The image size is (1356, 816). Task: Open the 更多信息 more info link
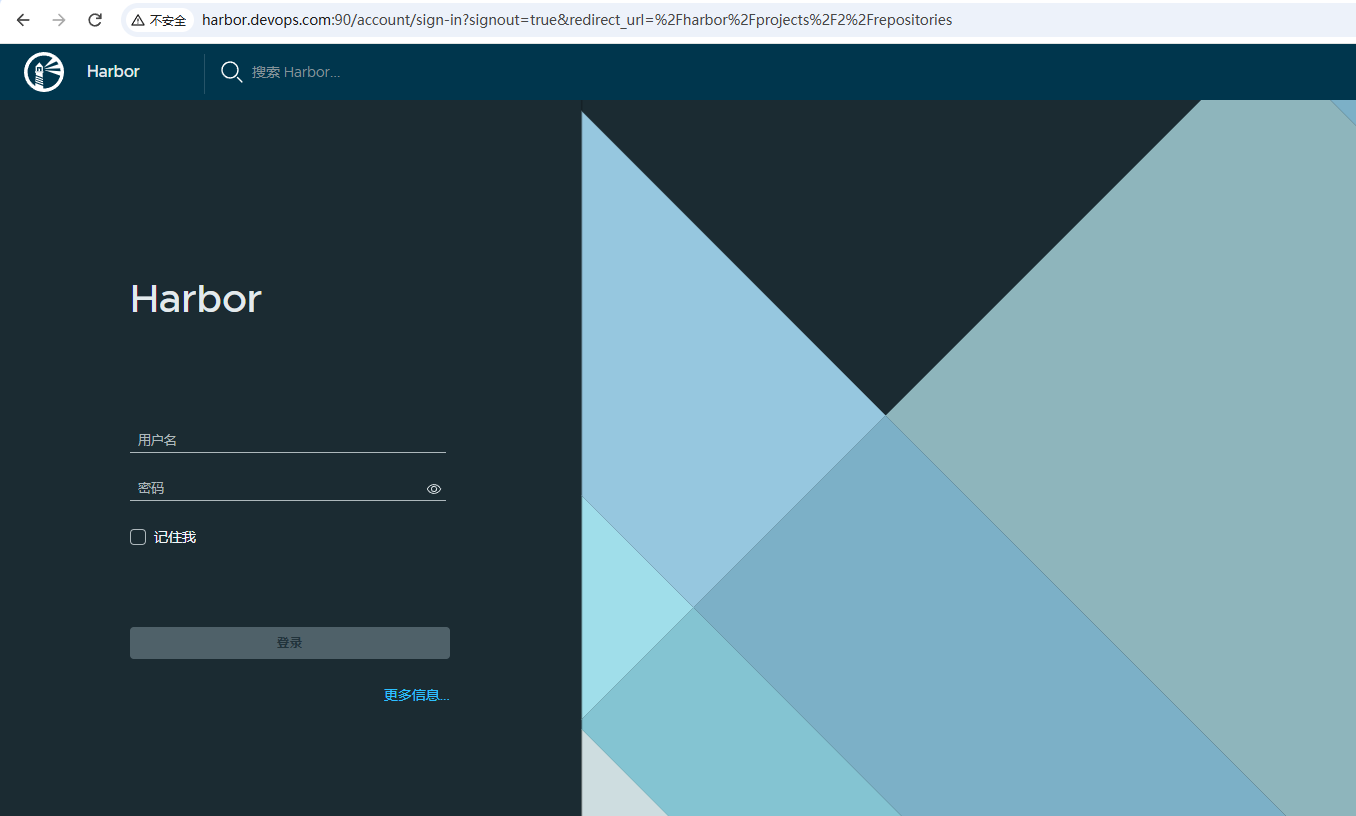tap(417, 695)
